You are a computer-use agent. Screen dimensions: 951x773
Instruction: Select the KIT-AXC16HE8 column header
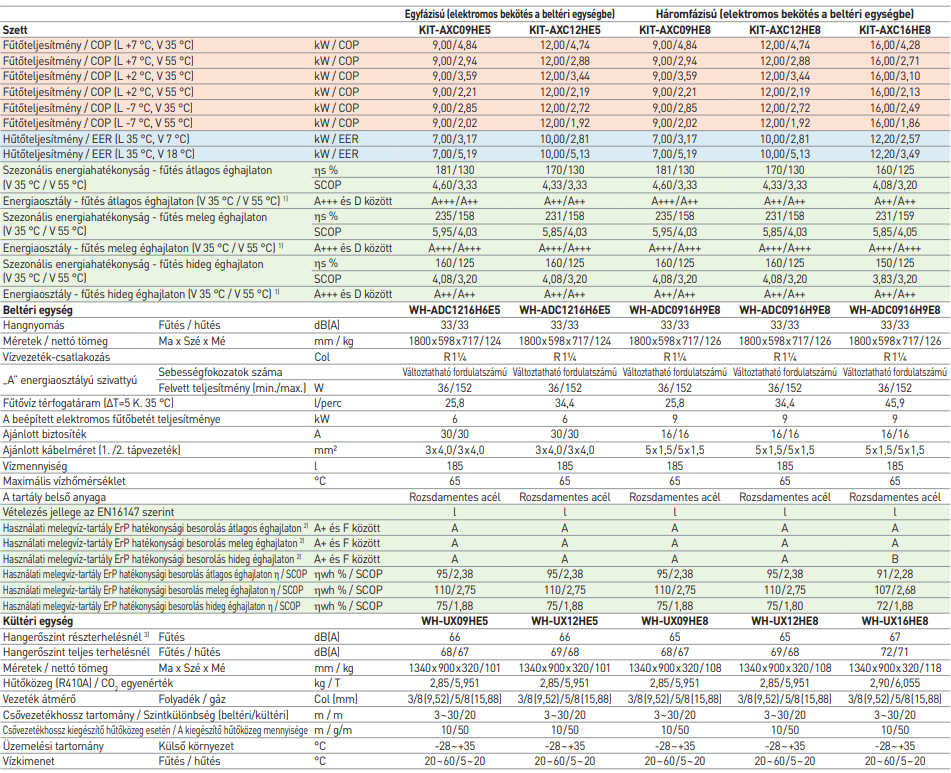pos(895,30)
